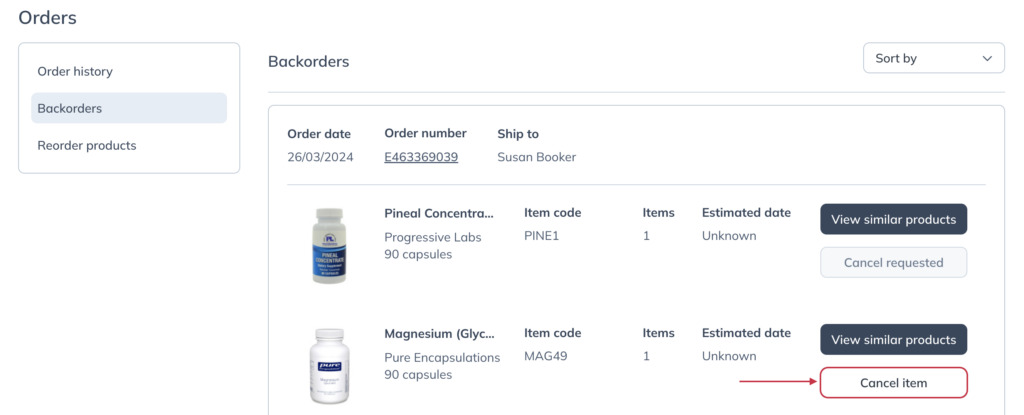This screenshot has height=415, width=1024.
Task: Click the Backorders page heading
Action: click(x=309, y=62)
